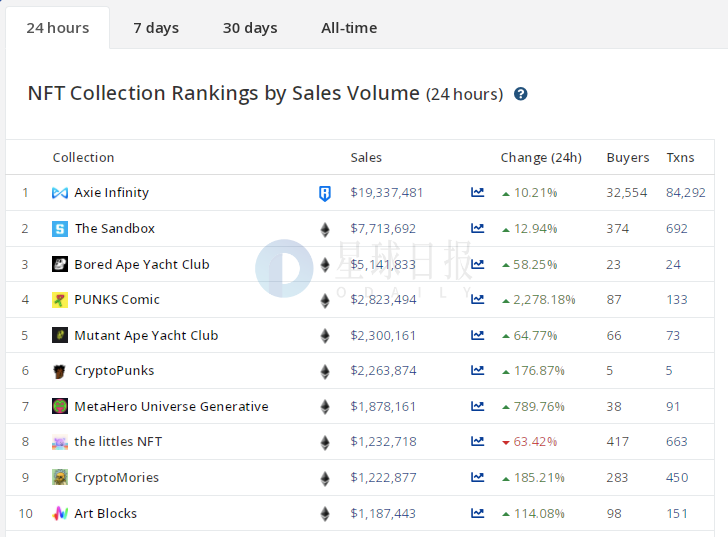Click the Buyers column header
The image size is (728, 537).
(x=628, y=158)
